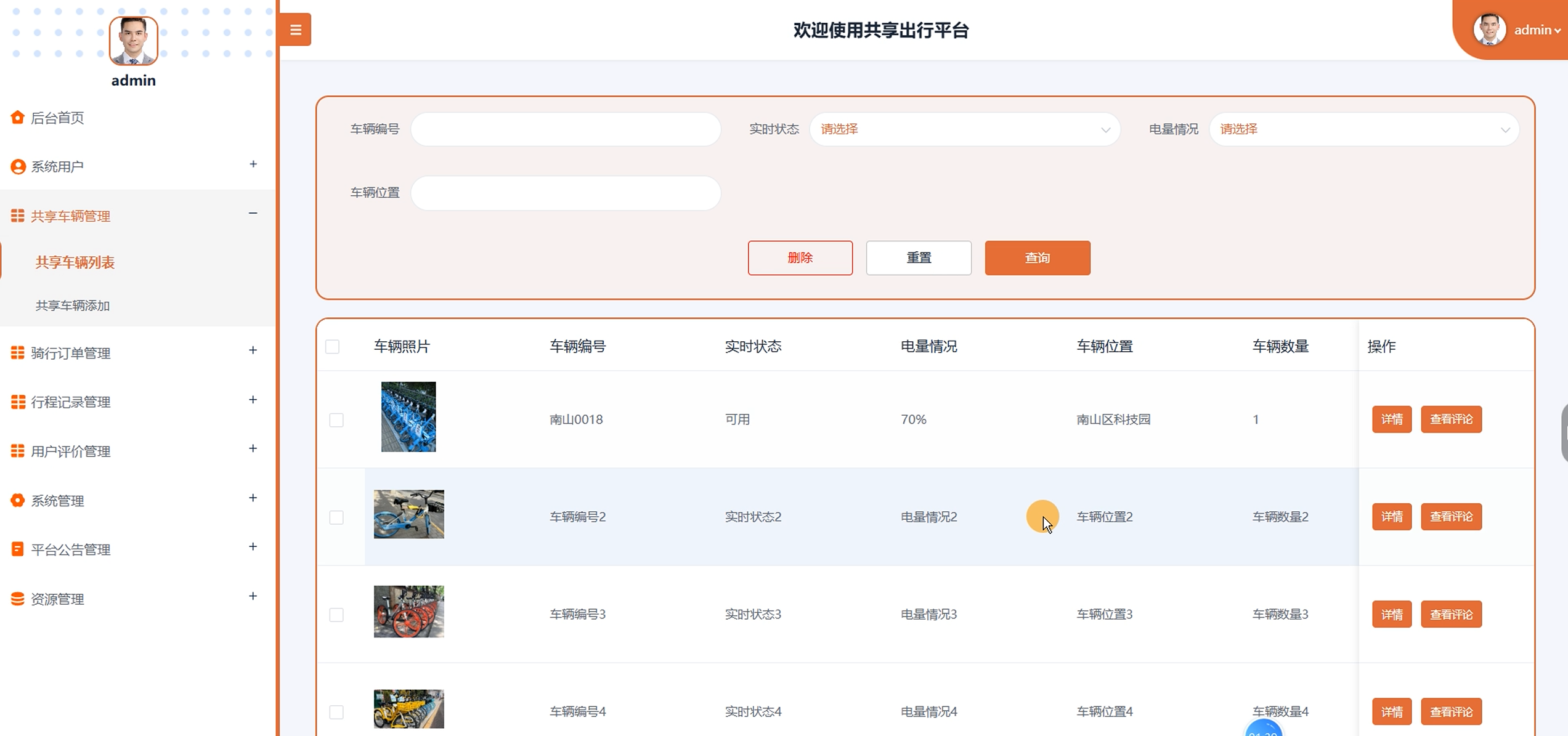The image size is (1568, 736).
Task: Toggle the hamburger sidebar collapse button
Action: coord(295,30)
